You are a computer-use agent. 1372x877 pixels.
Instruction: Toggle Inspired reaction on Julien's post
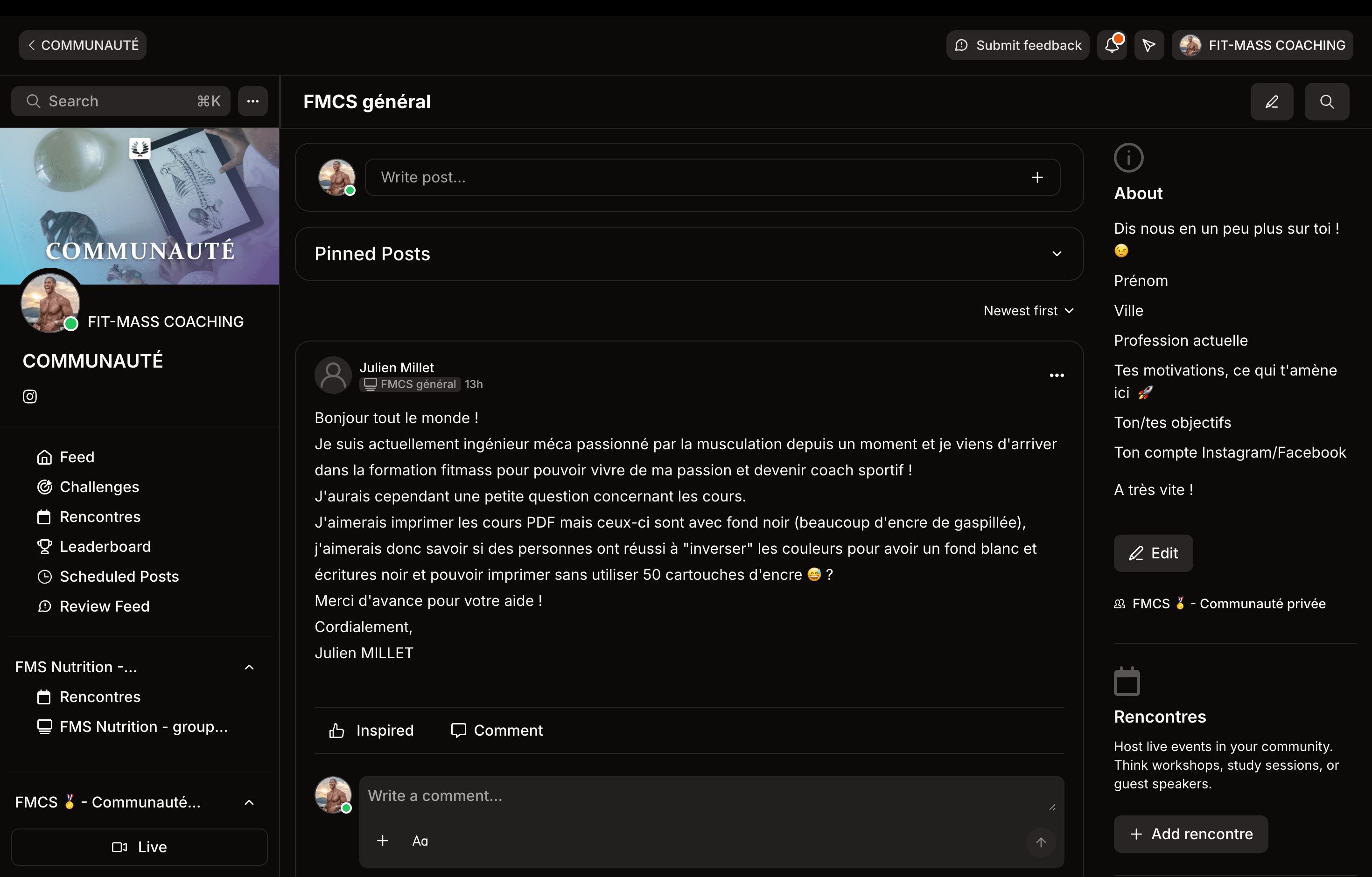tap(371, 730)
